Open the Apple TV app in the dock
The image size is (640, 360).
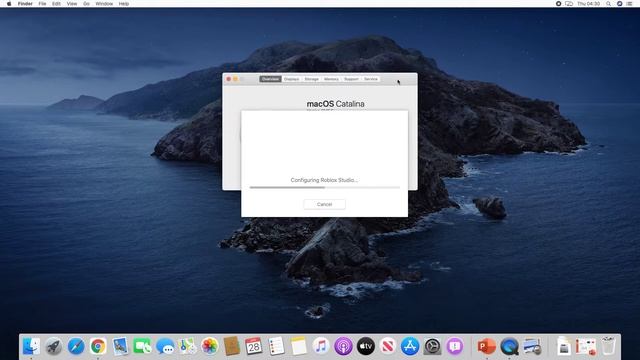pyautogui.click(x=366, y=346)
